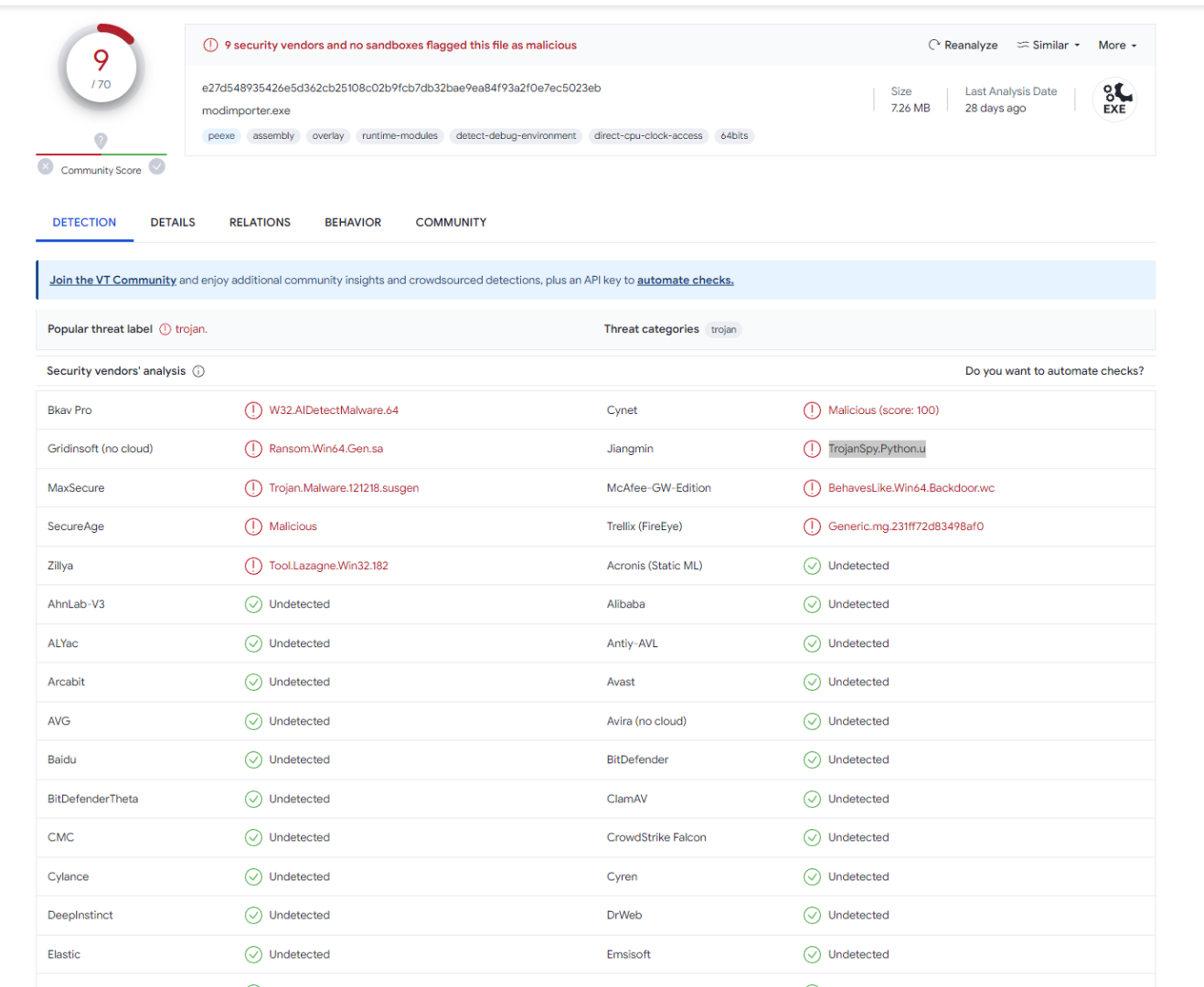
Task: Click the Arcabit undetected check icon
Action: [x=253, y=682]
